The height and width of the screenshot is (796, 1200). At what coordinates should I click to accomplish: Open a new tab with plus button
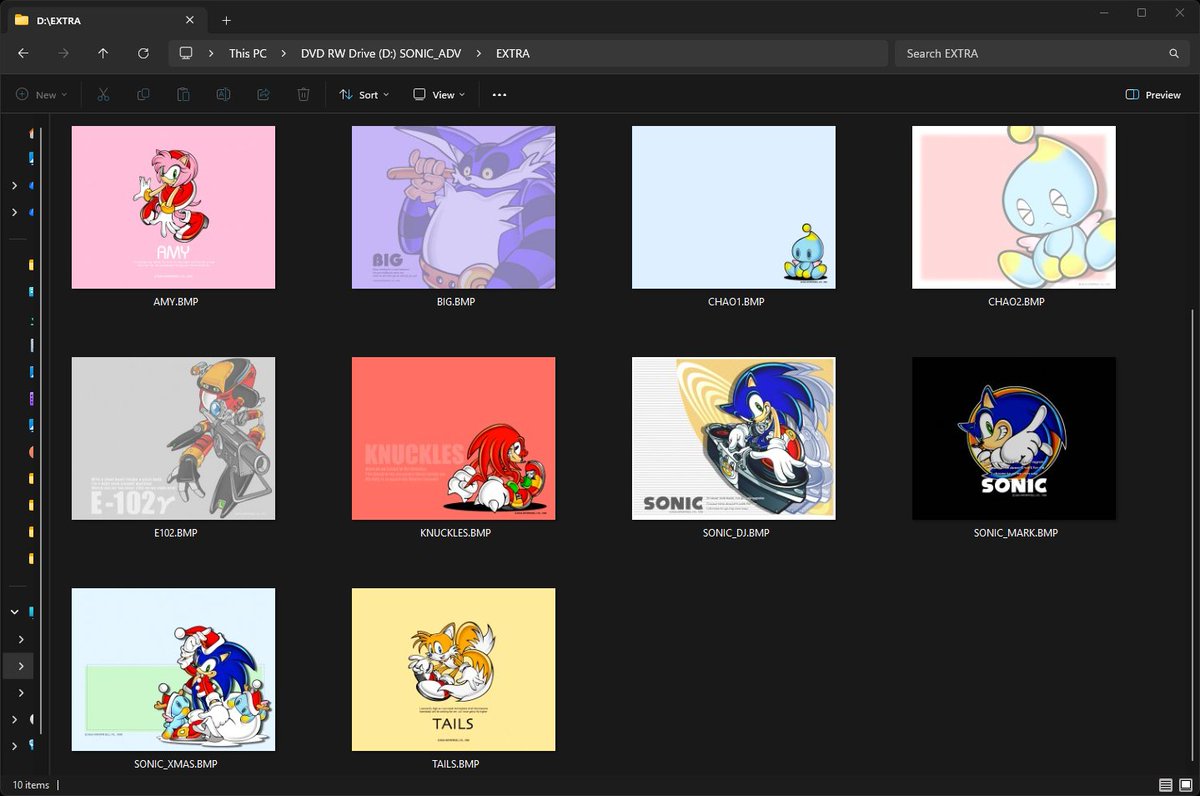[226, 20]
